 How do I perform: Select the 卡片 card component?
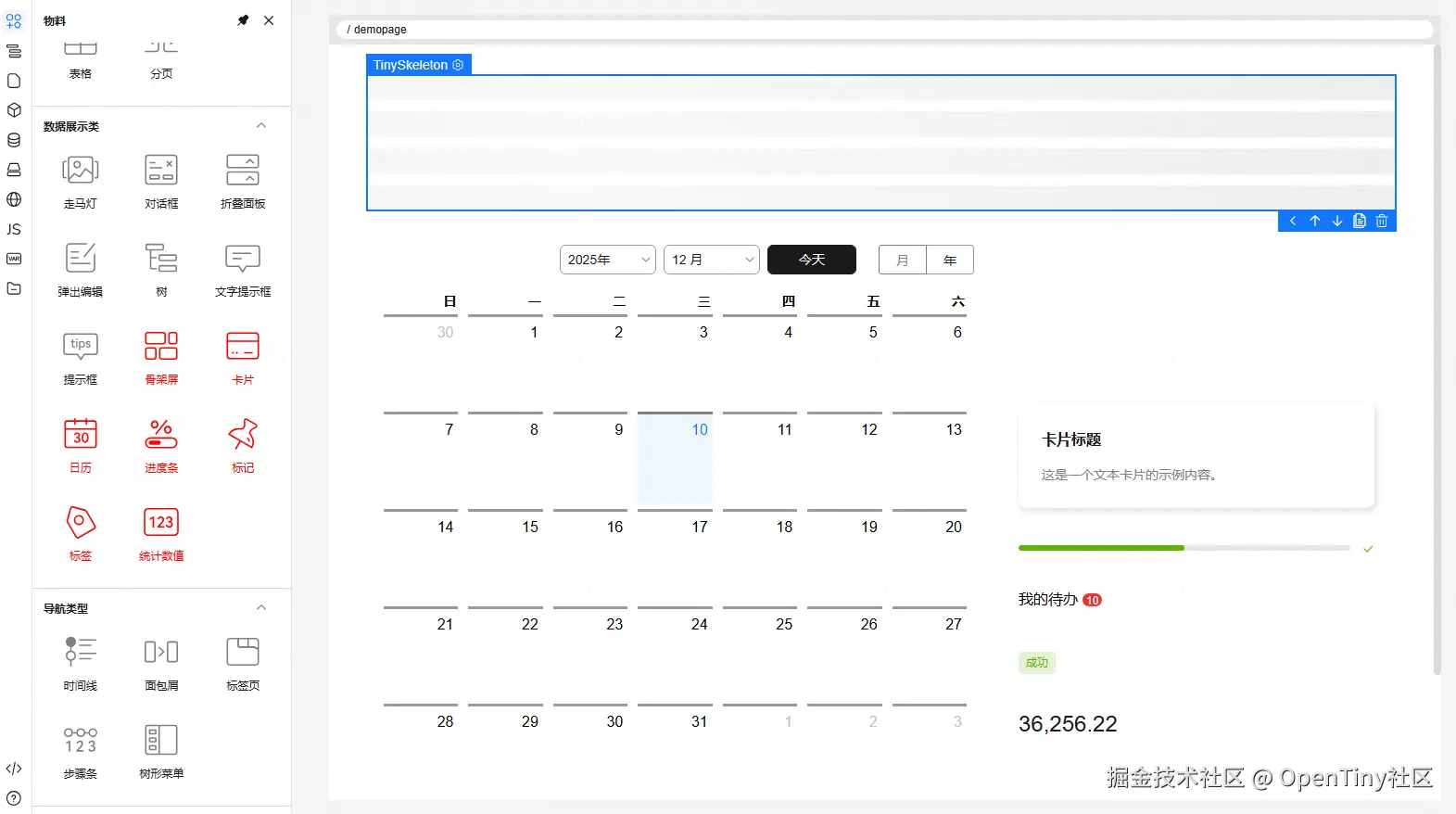click(x=243, y=358)
